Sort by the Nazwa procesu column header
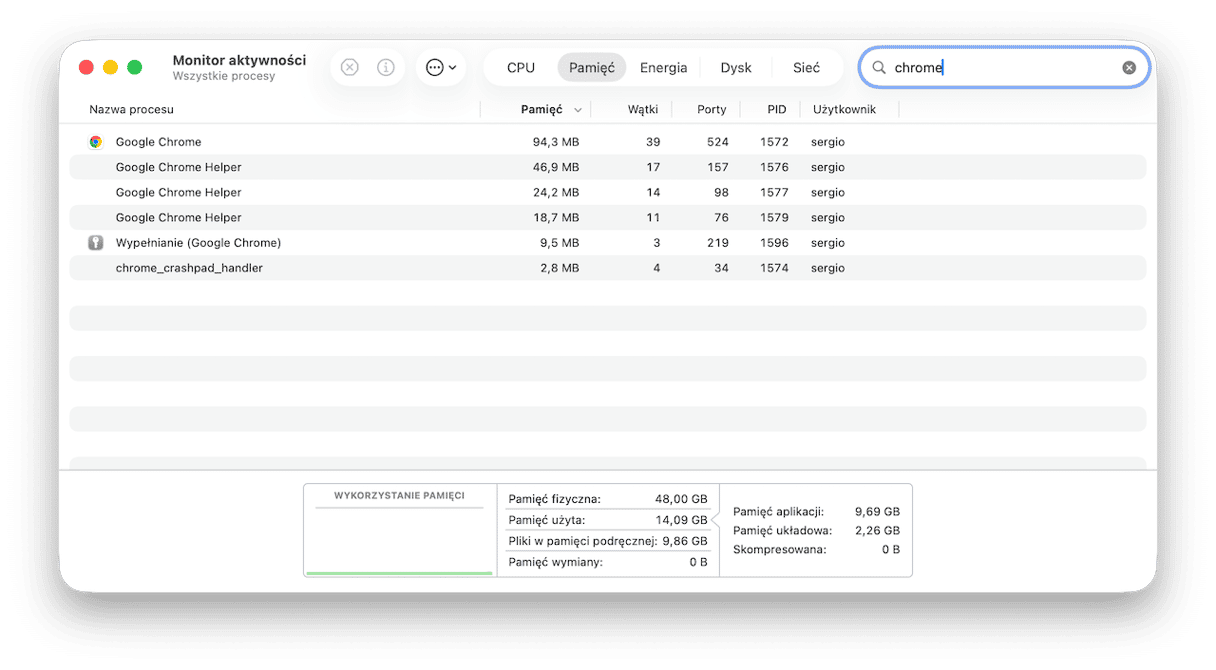 pos(131,110)
